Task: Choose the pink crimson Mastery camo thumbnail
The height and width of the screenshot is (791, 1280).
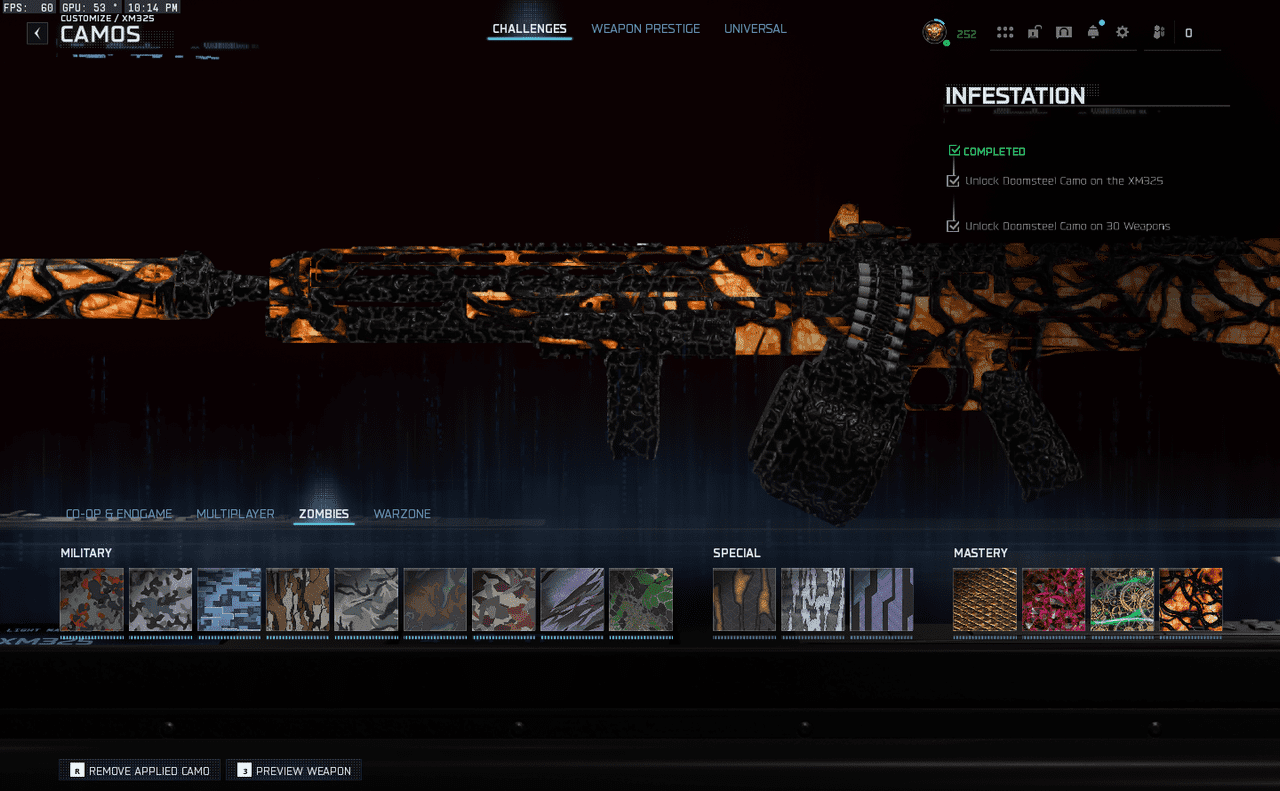Action: [1053, 600]
